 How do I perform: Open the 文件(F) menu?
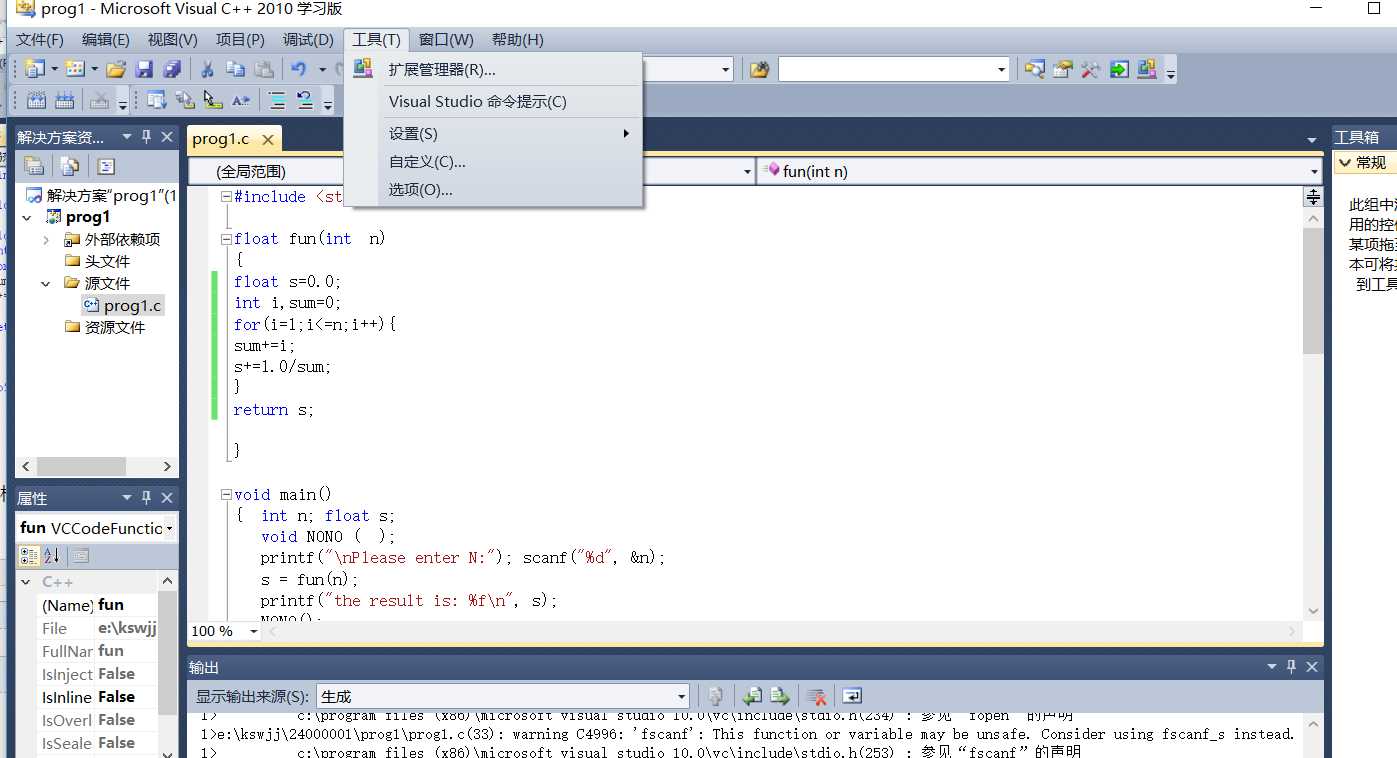click(x=40, y=40)
